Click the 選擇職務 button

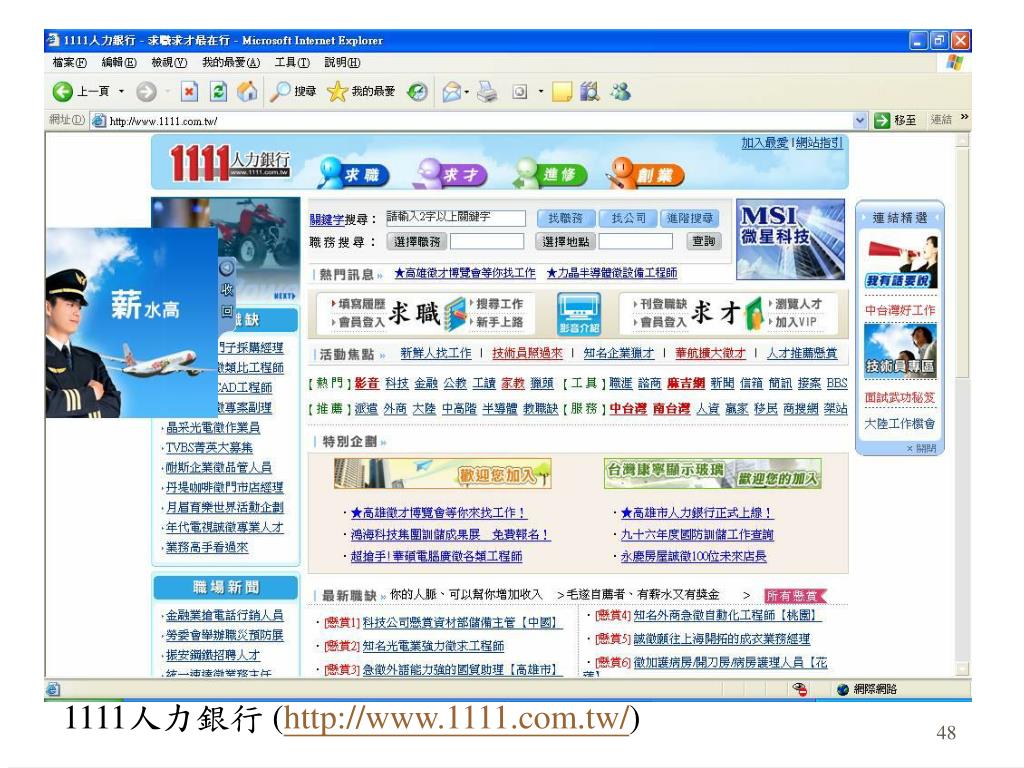[417, 242]
